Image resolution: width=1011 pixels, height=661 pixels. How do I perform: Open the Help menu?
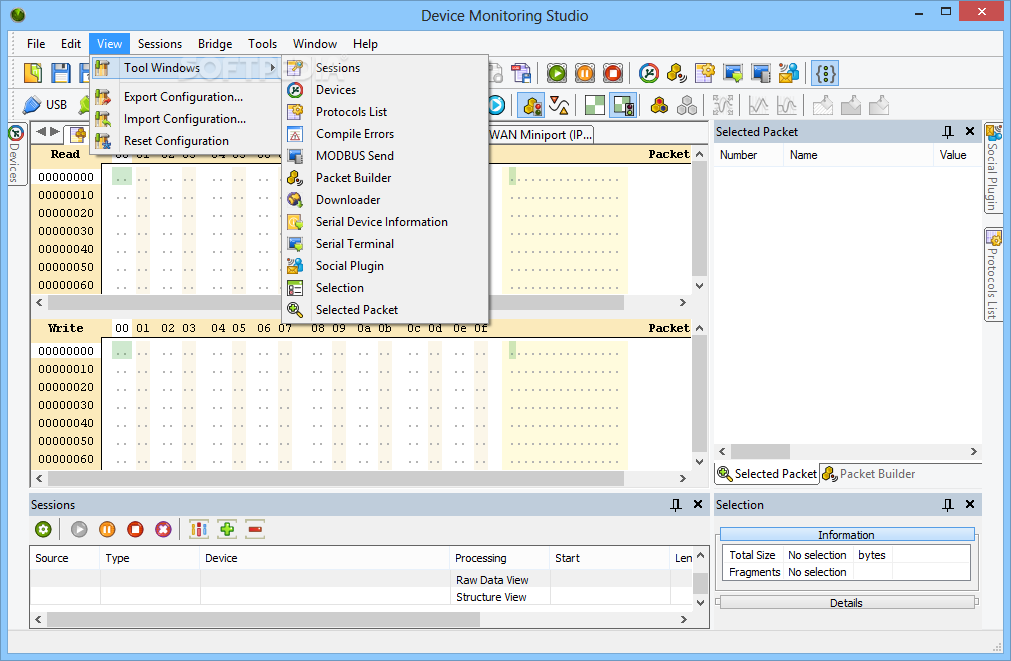point(365,44)
